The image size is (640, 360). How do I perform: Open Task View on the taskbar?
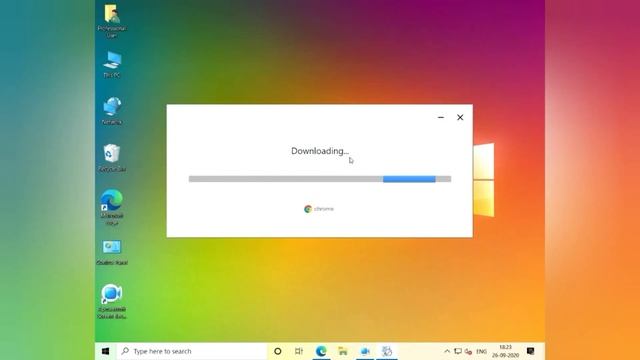[x=299, y=351]
